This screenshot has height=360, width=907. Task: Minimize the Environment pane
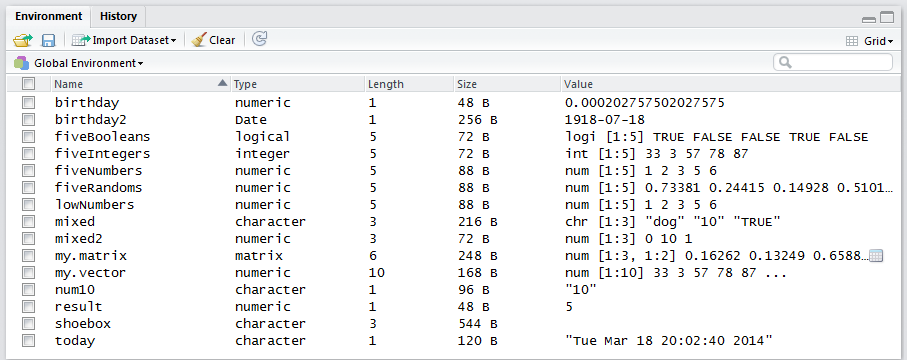click(868, 19)
